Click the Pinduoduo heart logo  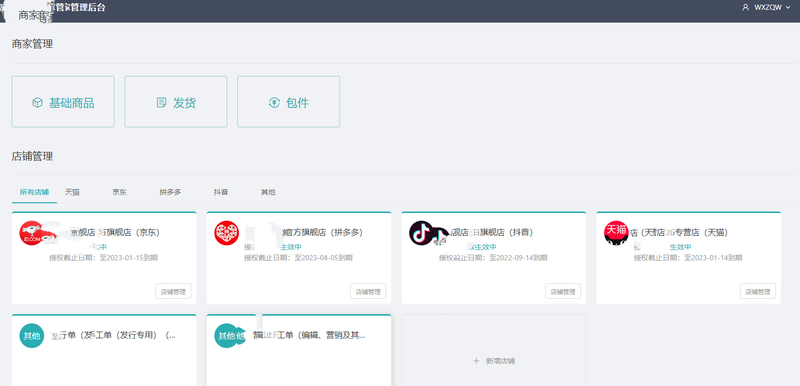coord(227,233)
